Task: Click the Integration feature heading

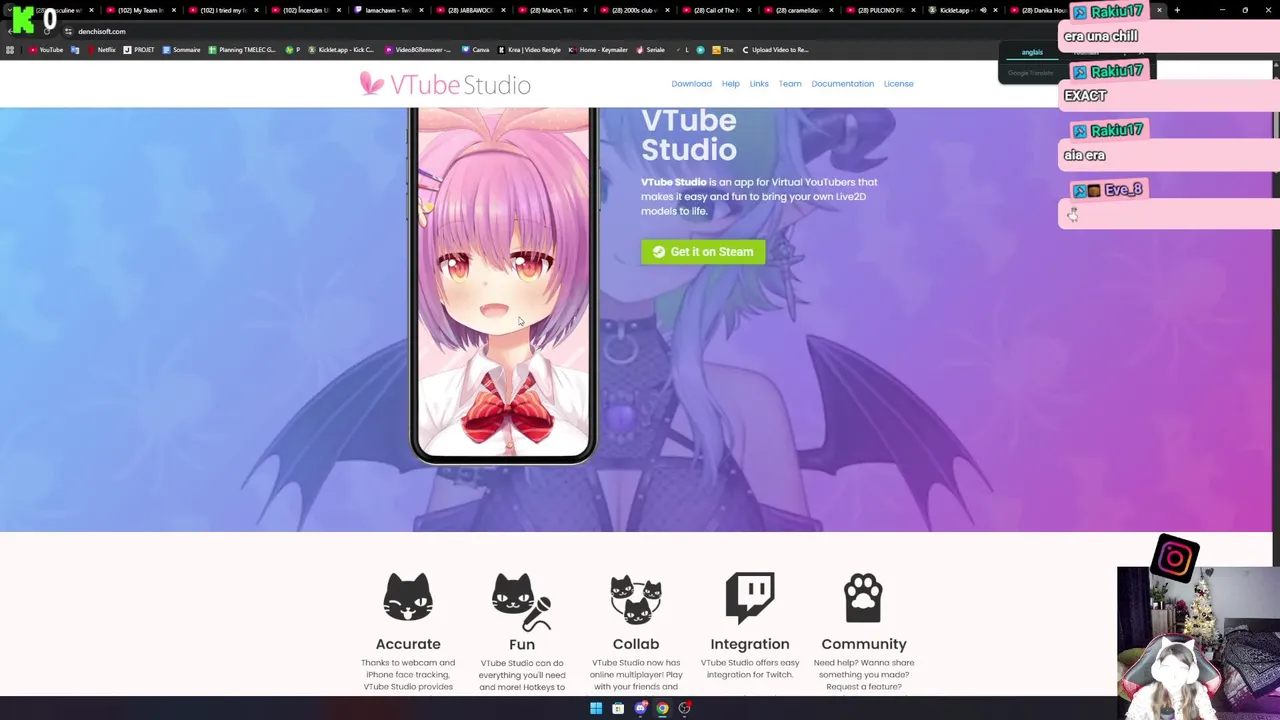Action: pos(750,644)
